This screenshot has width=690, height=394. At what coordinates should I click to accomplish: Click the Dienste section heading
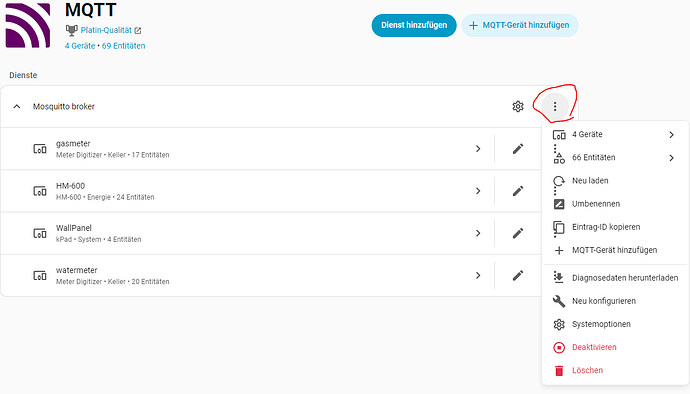(23, 75)
